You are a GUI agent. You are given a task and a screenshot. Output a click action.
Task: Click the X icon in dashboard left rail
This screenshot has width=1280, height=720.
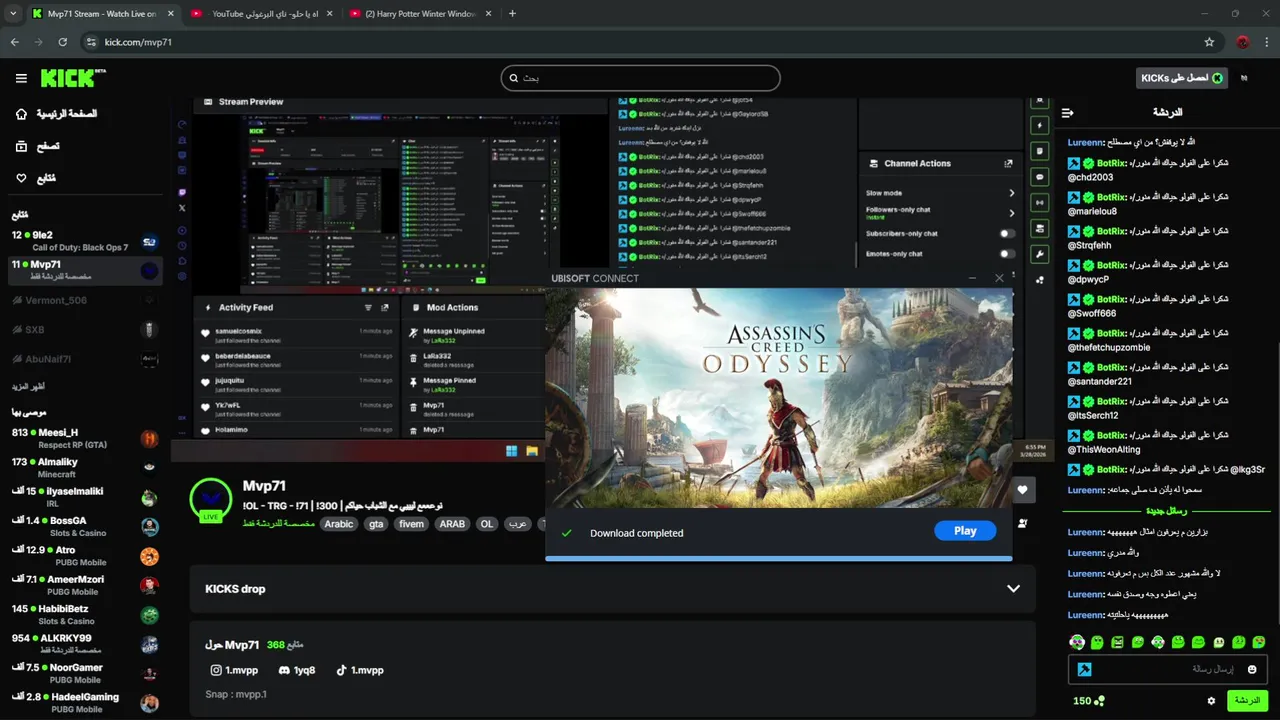coord(182,208)
